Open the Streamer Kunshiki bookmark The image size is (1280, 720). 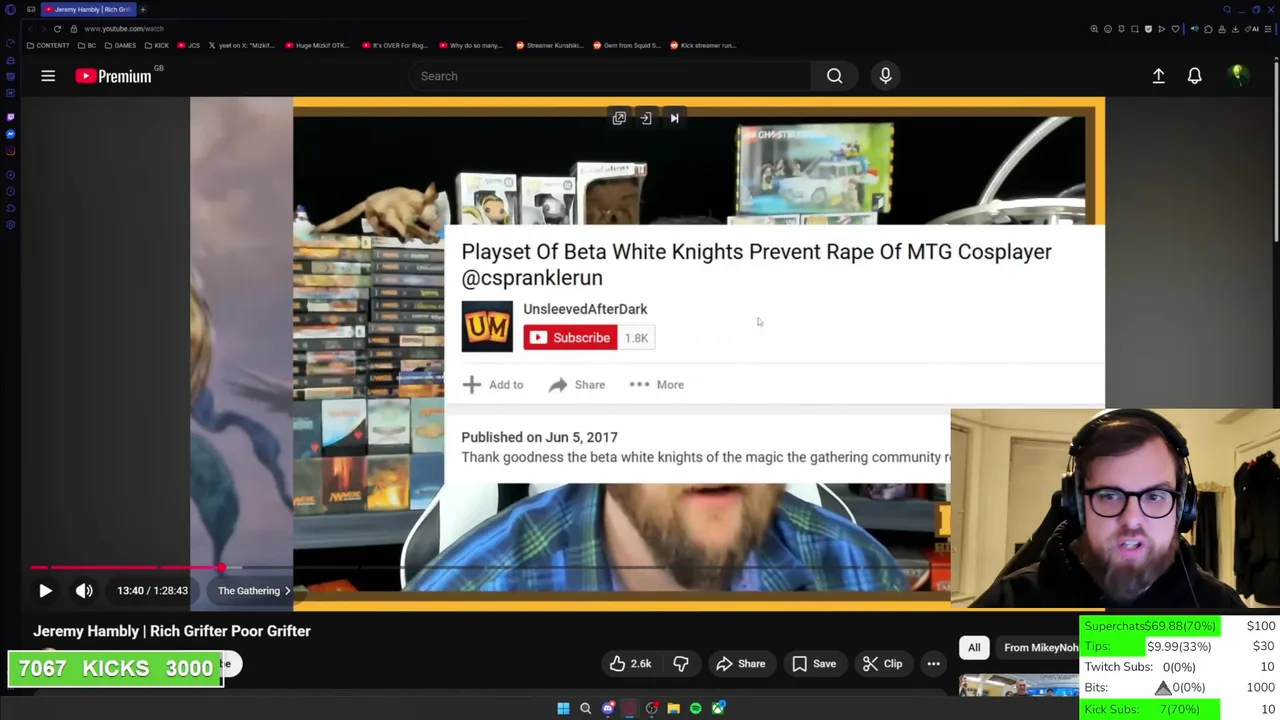pyautogui.click(x=550, y=45)
